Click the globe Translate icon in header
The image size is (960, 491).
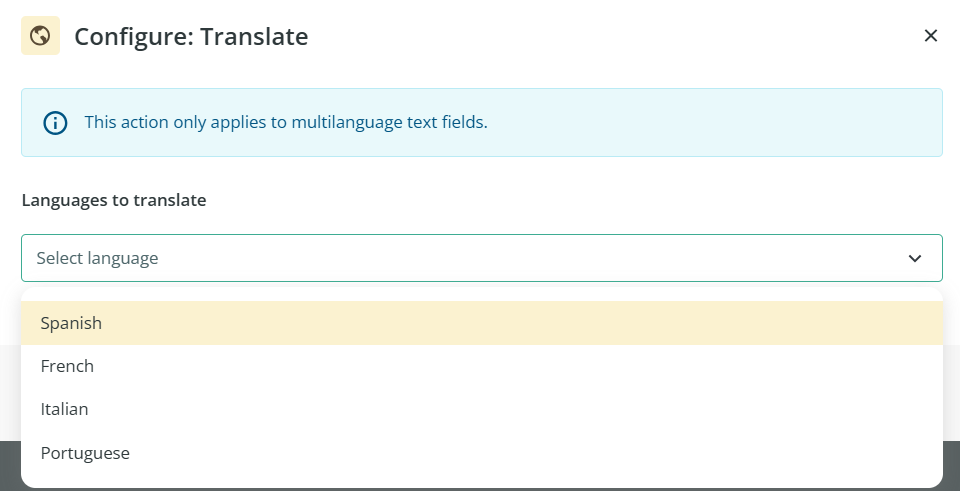(40, 37)
